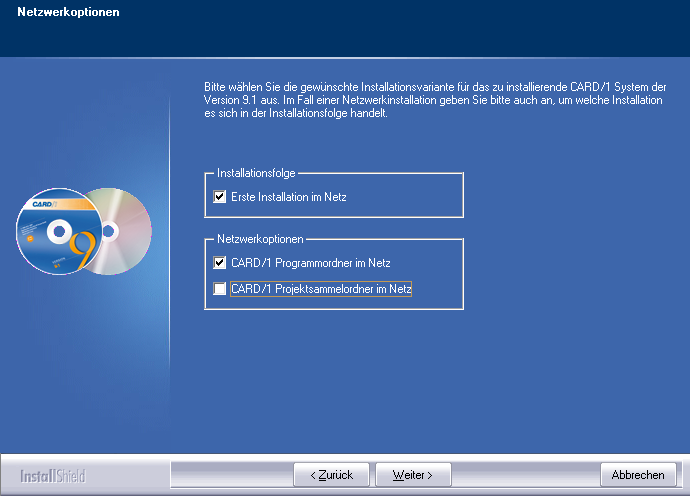This screenshot has height=496, width=690.
Task: Continue with the Weiter button
Action: [413, 475]
